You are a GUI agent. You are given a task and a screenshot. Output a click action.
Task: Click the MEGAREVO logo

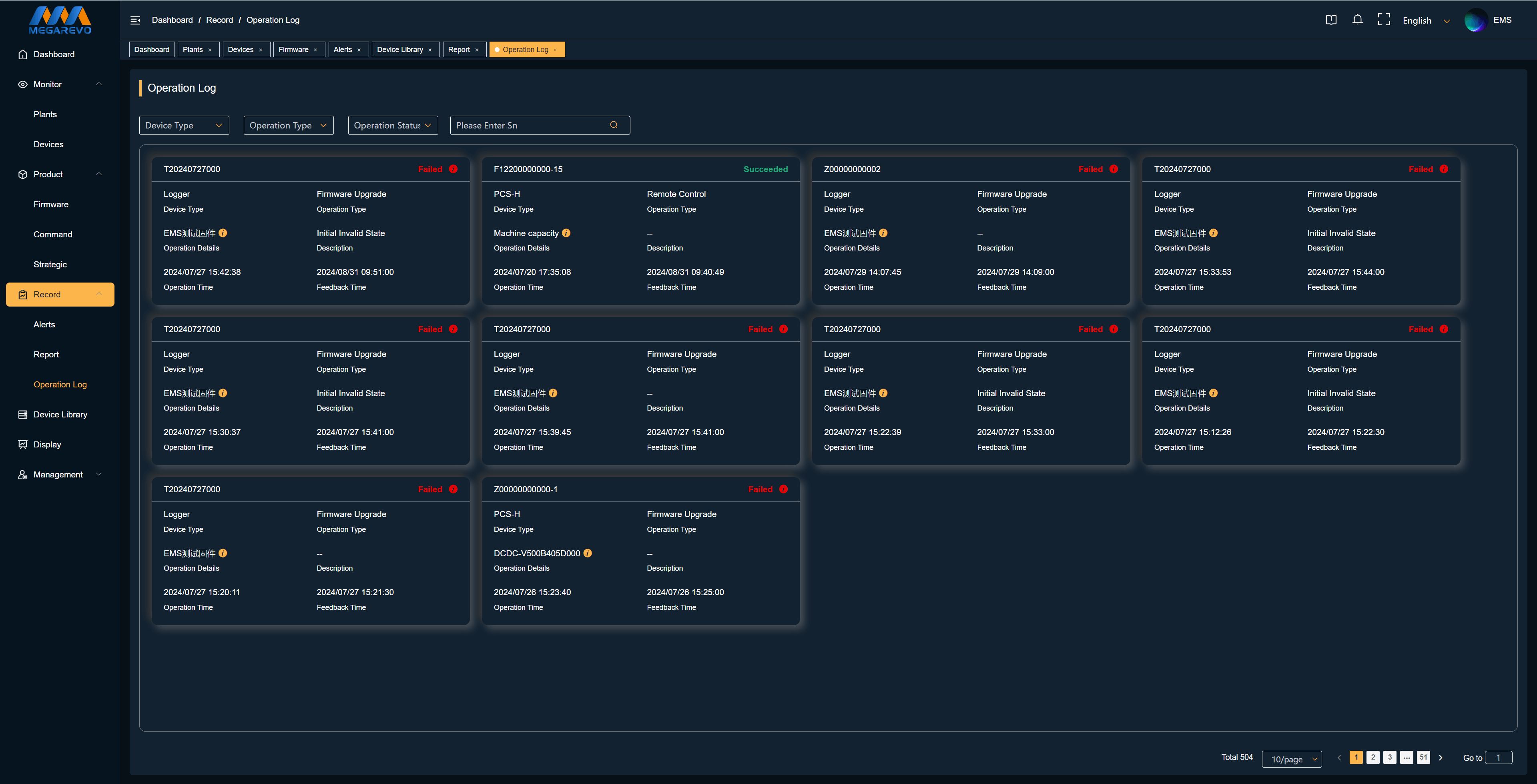tap(60, 20)
